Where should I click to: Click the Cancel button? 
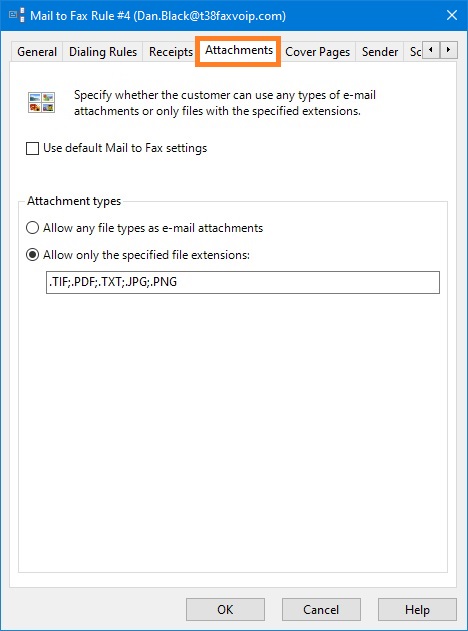(x=321, y=609)
